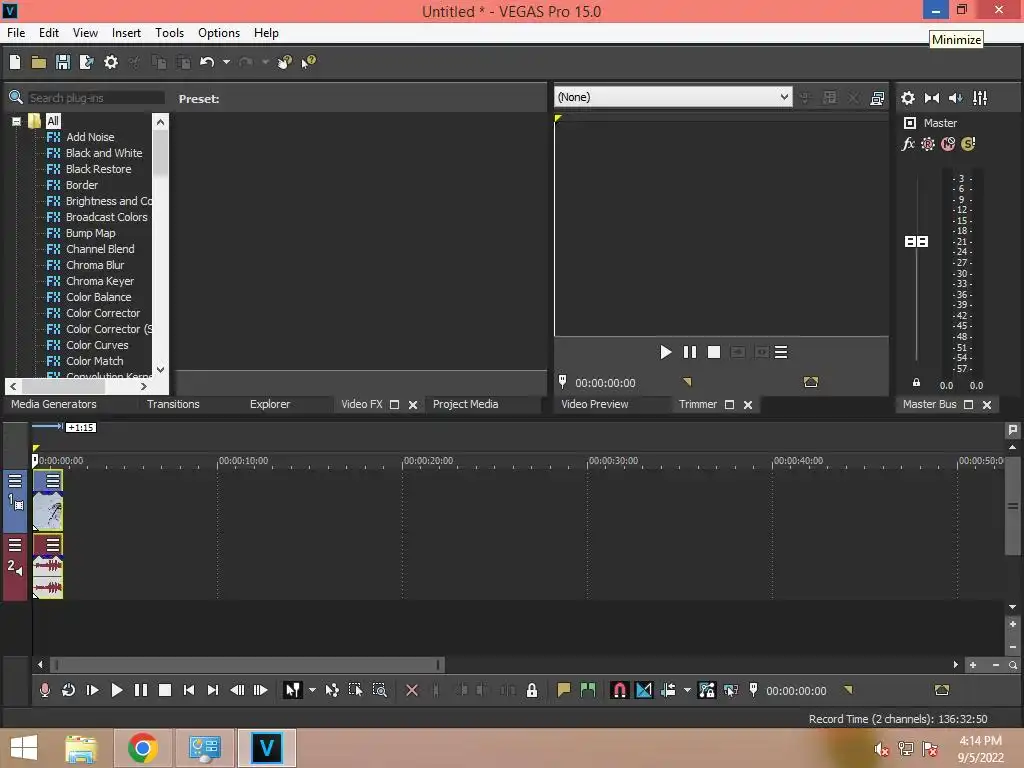Toggle Master solo button

pyautogui.click(x=968, y=144)
